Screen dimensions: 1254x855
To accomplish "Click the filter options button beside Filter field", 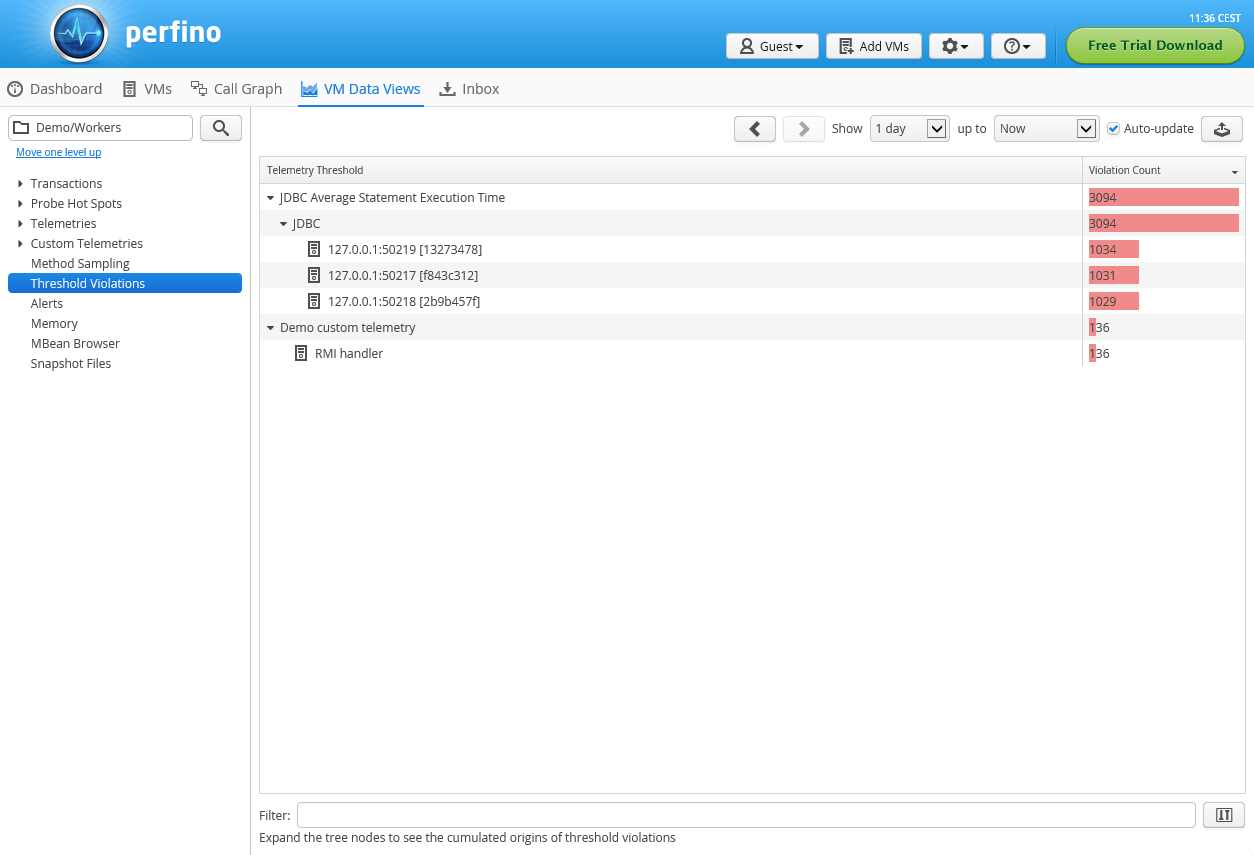I will click(1224, 815).
